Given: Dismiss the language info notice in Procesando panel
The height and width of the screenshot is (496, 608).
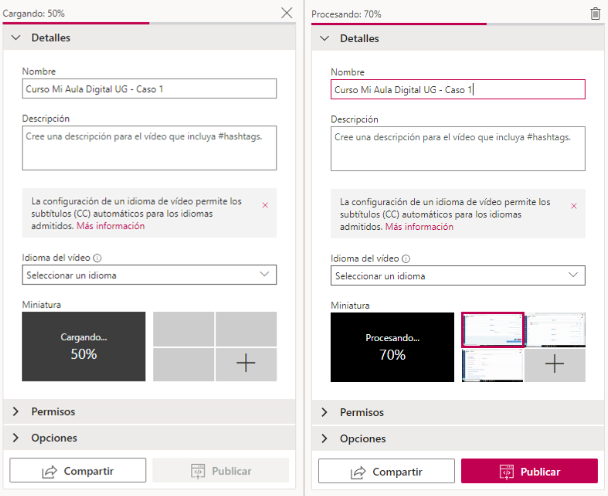Looking at the screenshot, I should pos(574,206).
